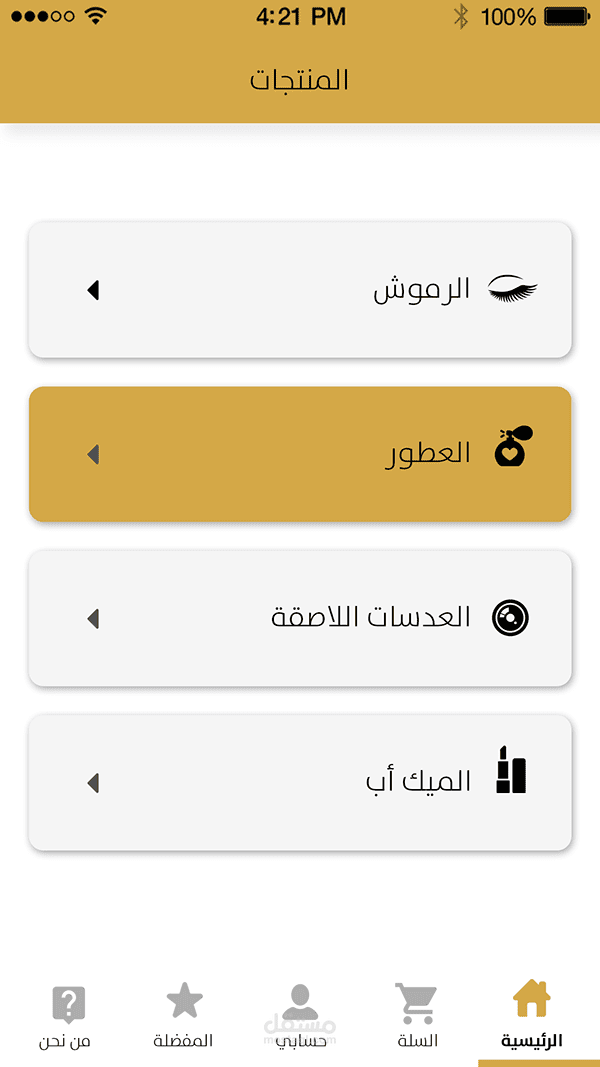The image size is (600, 1067).
Task: Open the shopping cart icon
Action: click(x=416, y=1003)
